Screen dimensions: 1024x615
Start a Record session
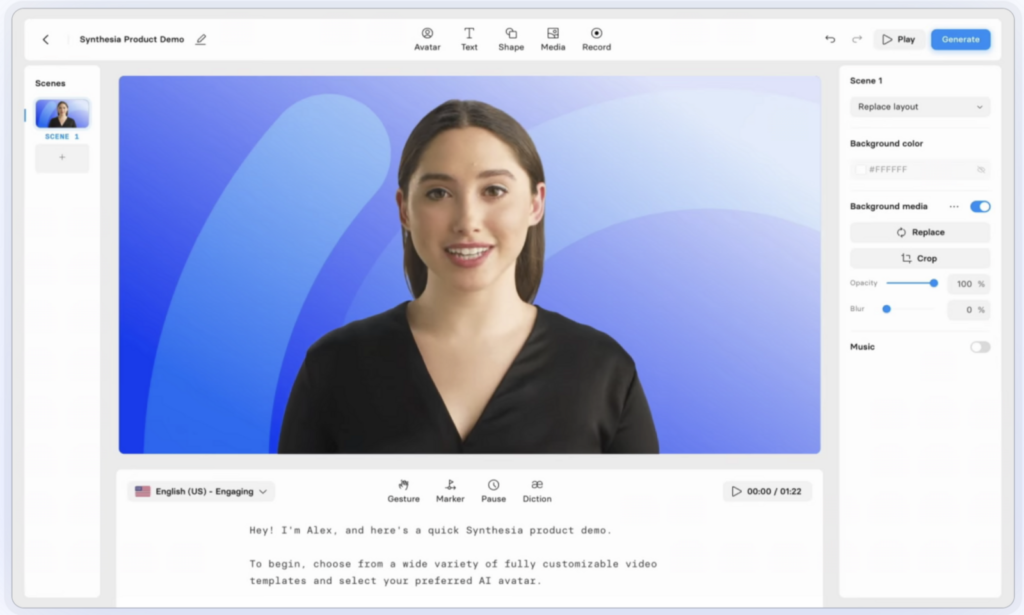595,38
